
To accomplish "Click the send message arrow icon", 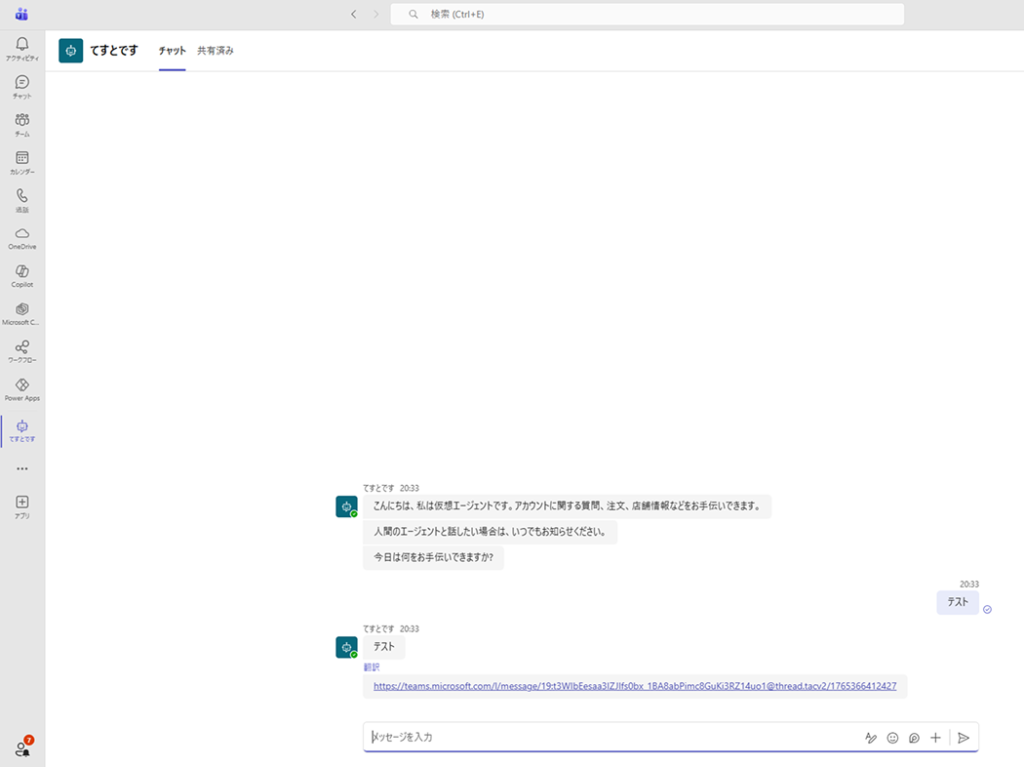I will click(x=963, y=737).
